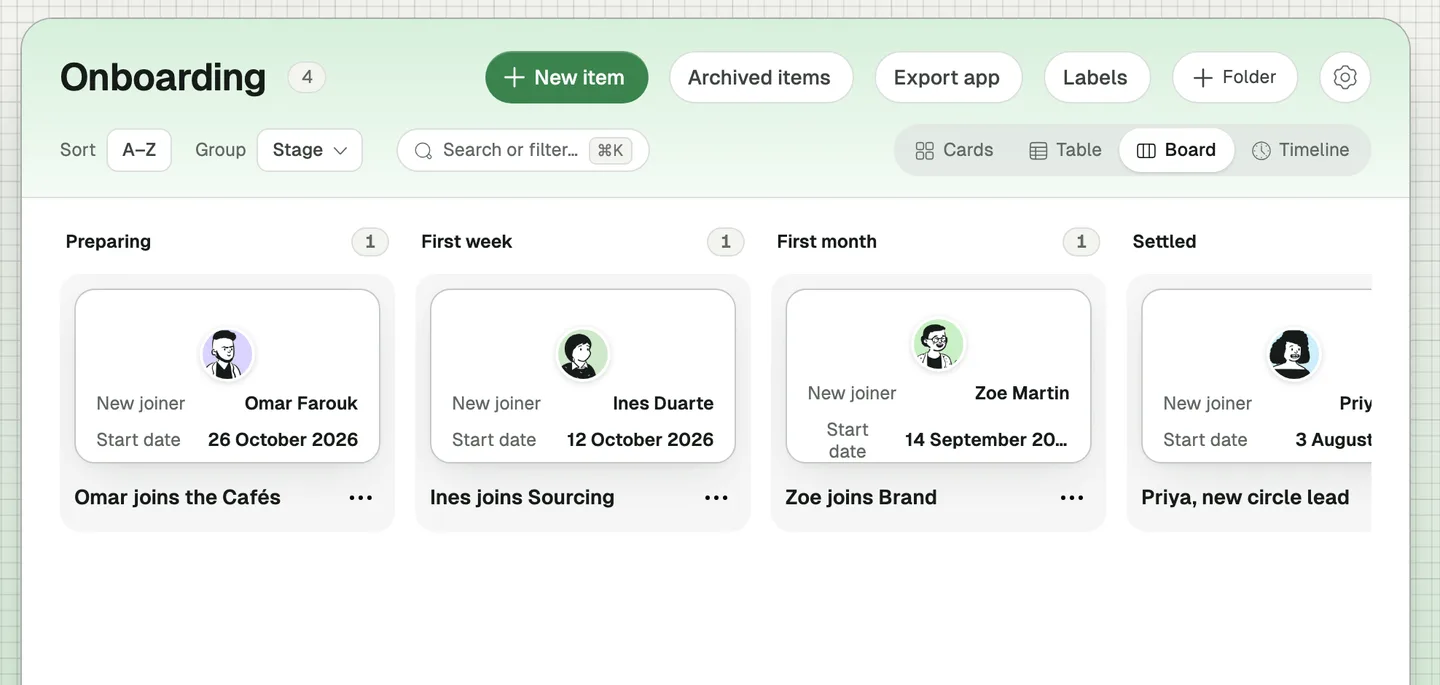
Task: Open the settings gear icon
Action: (1345, 77)
